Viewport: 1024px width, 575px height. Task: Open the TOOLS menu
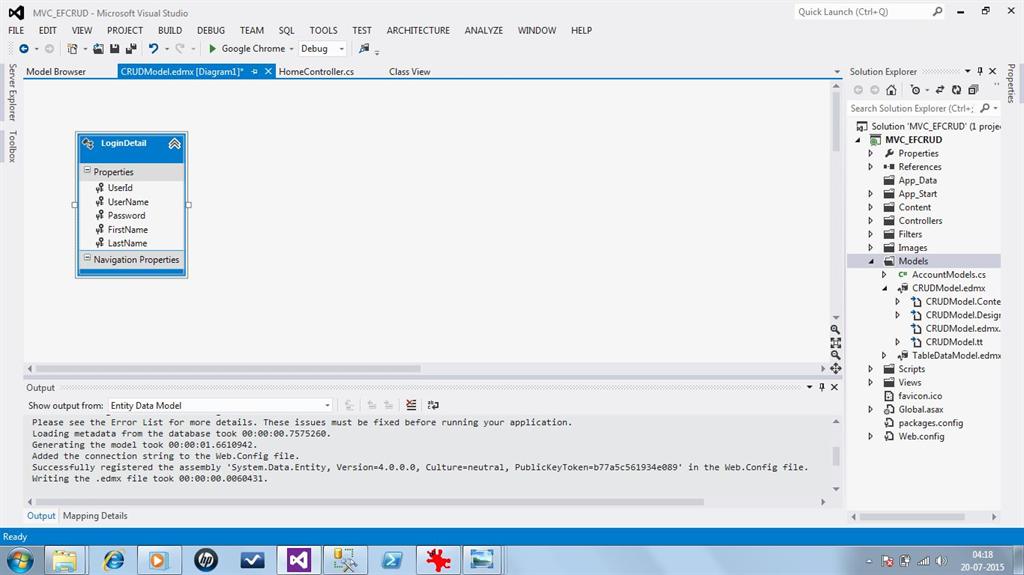(323, 30)
